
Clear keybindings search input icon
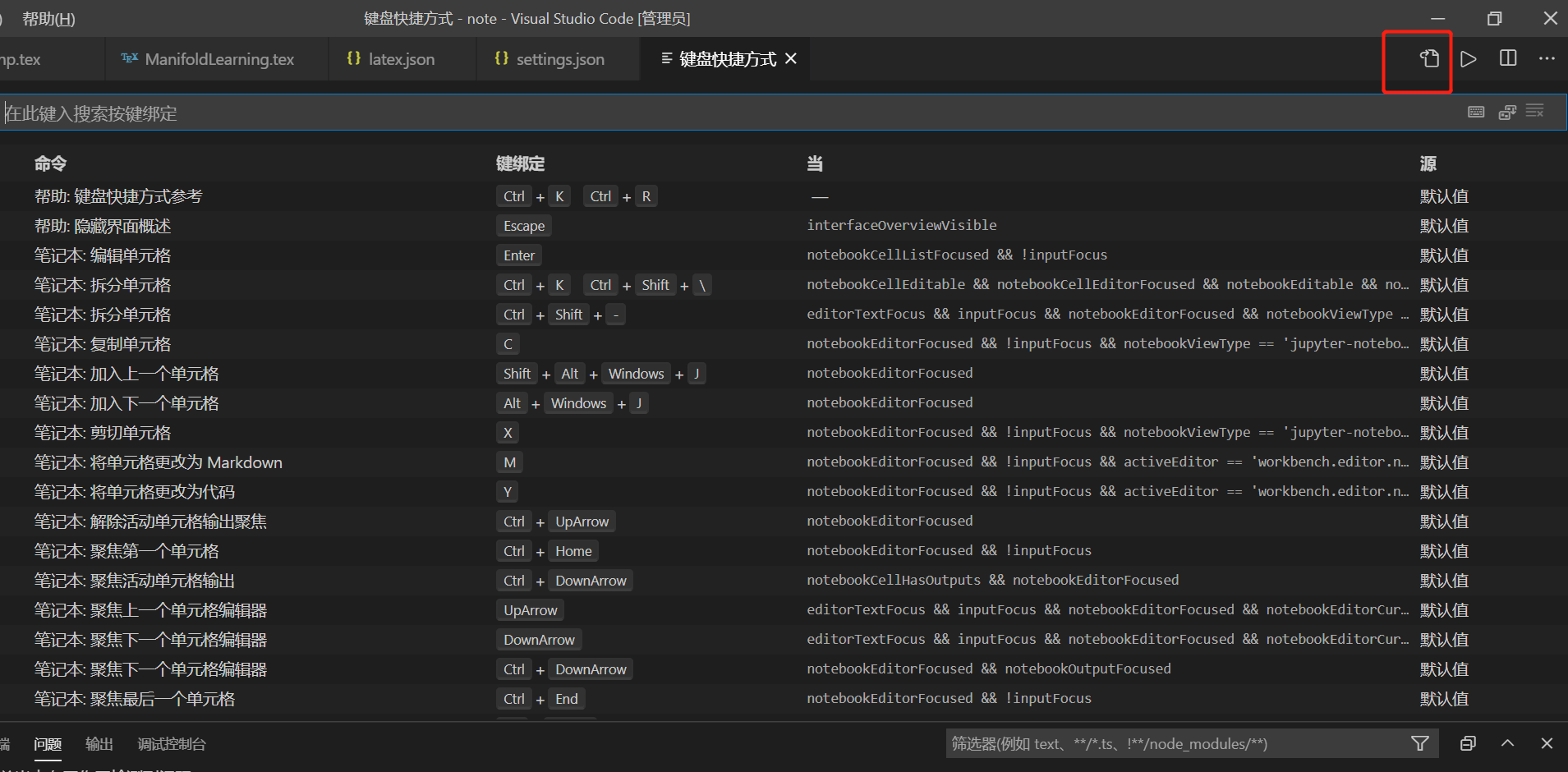pyautogui.click(x=1535, y=111)
